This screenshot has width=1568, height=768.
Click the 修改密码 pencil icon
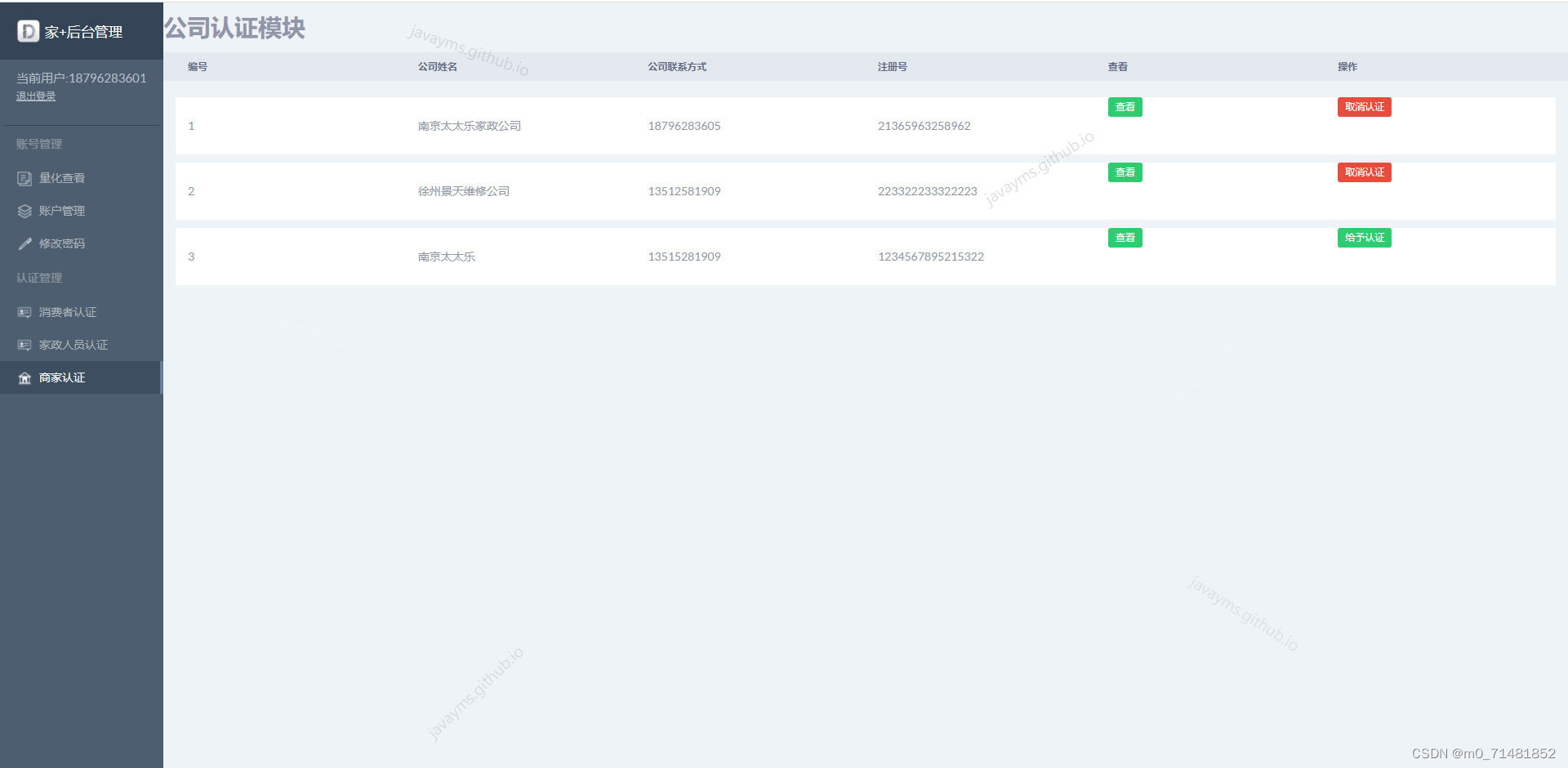24,243
